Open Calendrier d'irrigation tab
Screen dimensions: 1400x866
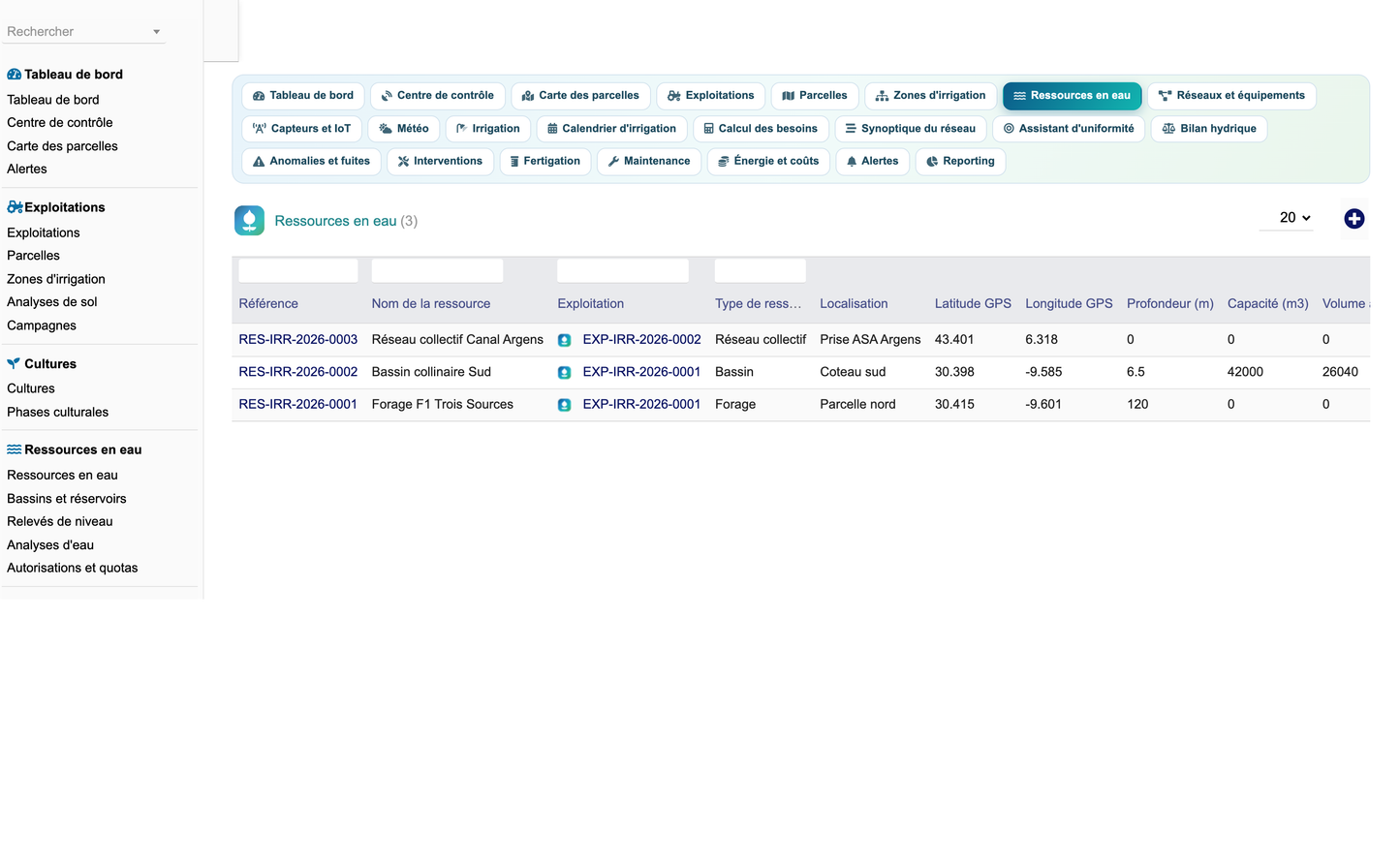click(611, 129)
